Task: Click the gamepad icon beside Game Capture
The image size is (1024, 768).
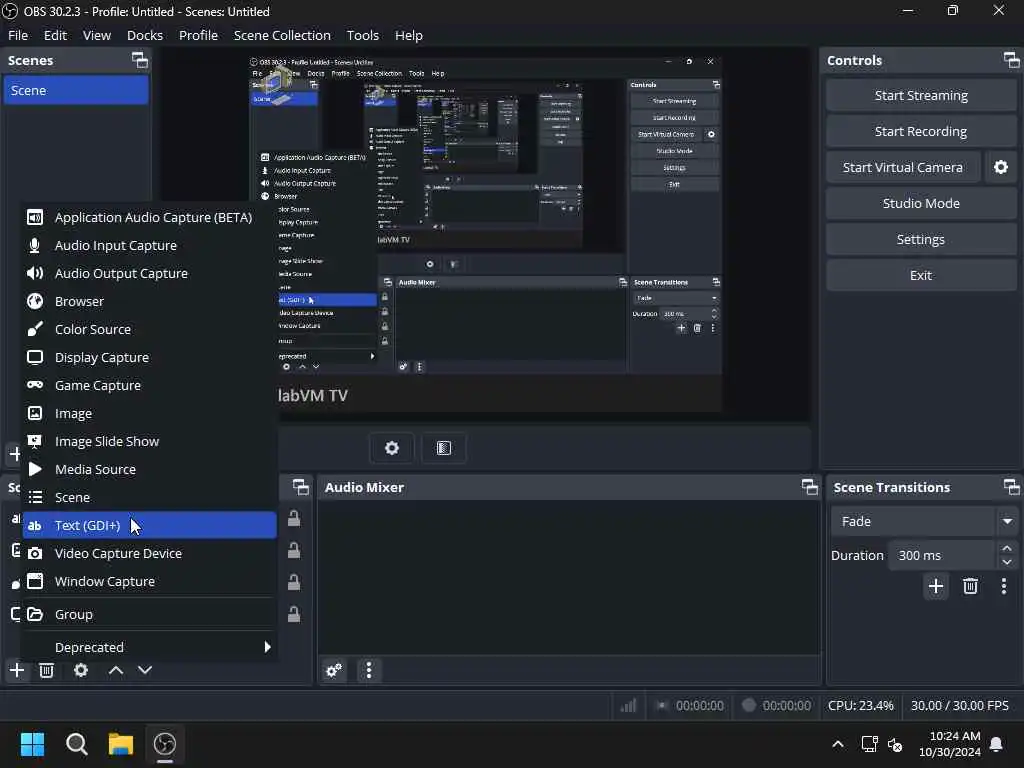Action: pyautogui.click(x=35, y=385)
